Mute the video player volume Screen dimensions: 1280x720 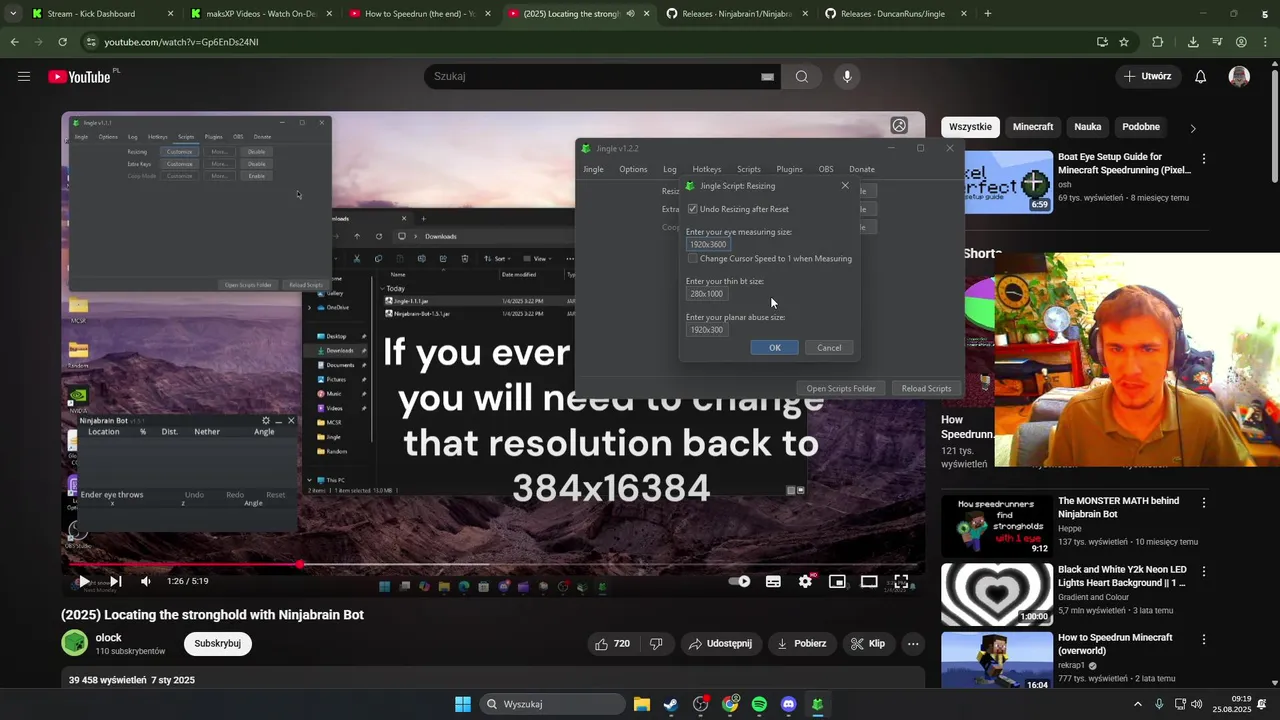pos(146,581)
